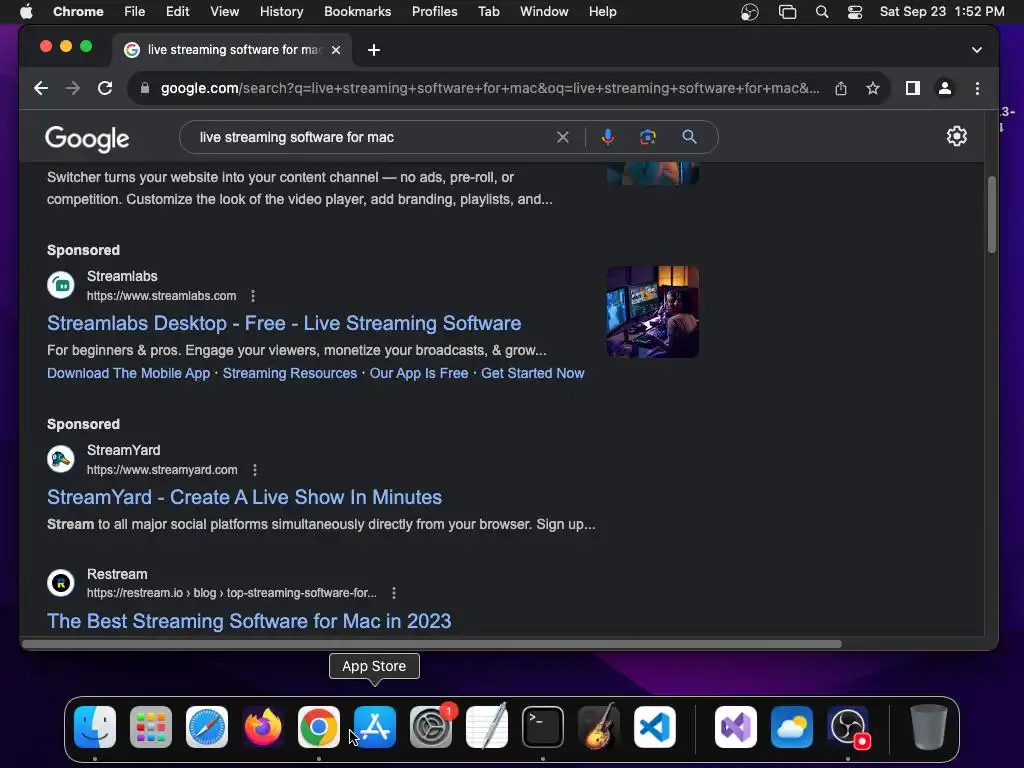
Task: Open Control Center in menu bar
Action: point(855,12)
